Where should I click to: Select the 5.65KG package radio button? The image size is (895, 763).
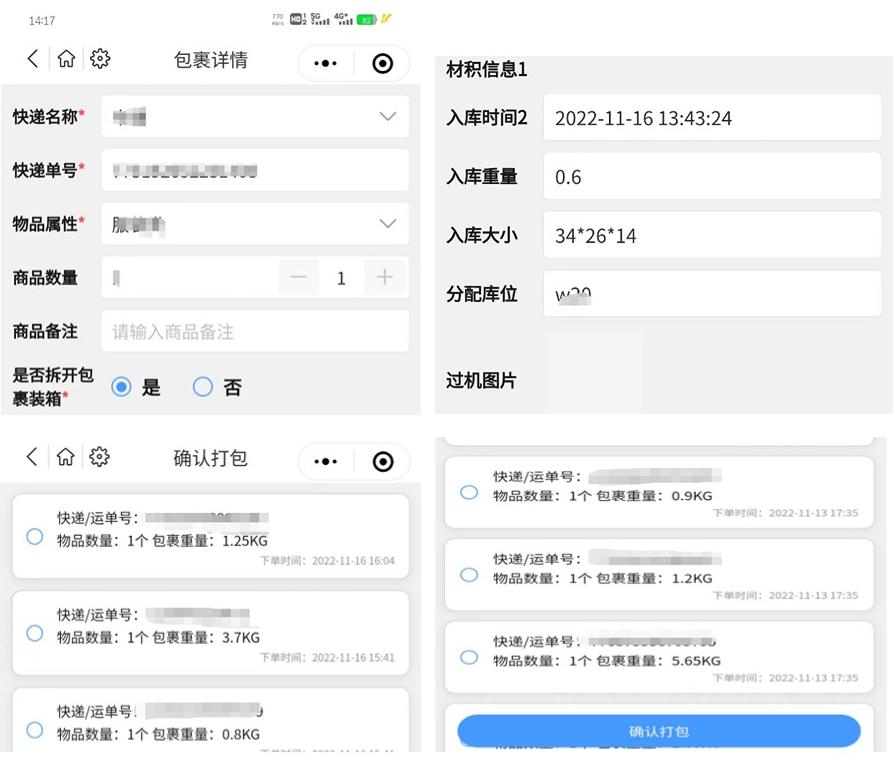pos(468,657)
